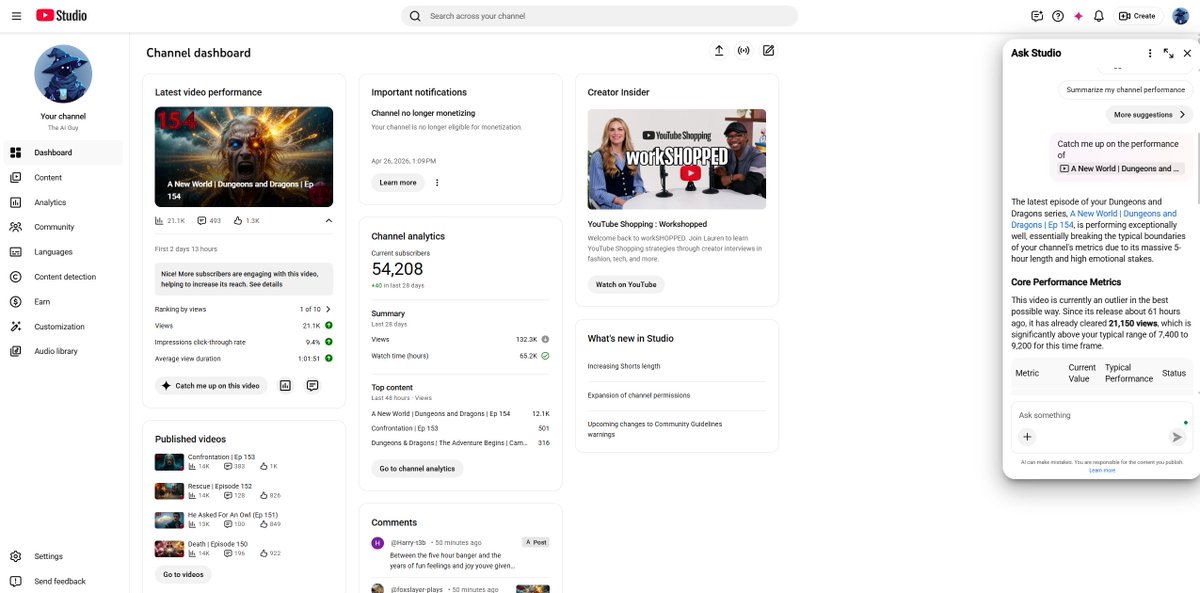Click Go to videos button

pyautogui.click(x=183, y=574)
